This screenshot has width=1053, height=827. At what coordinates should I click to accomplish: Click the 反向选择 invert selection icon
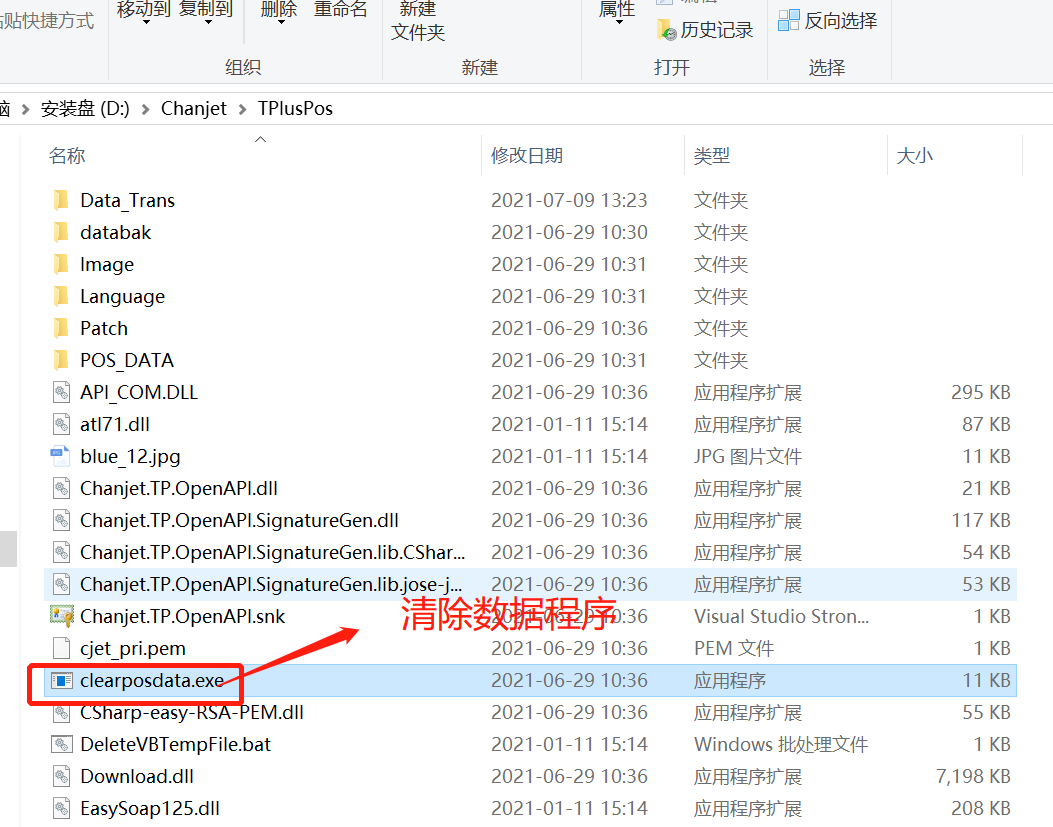pos(788,21)
